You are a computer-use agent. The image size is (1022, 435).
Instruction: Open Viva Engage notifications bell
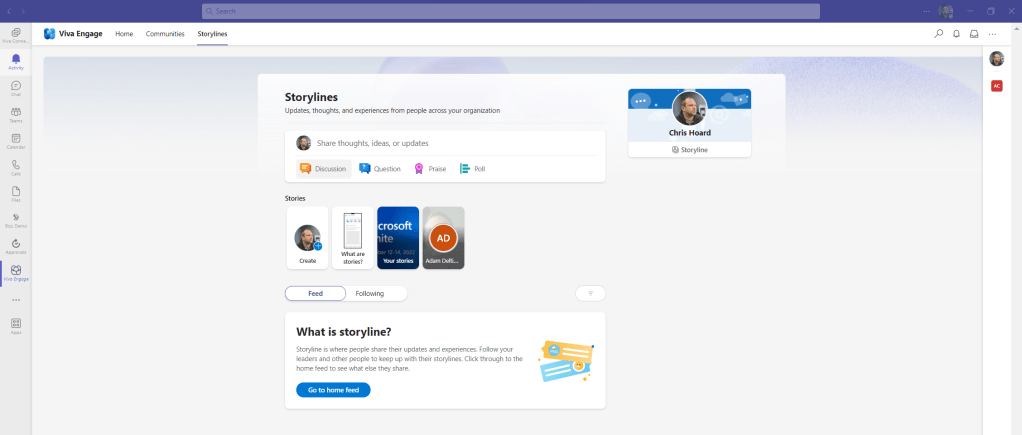pos(956,34)
